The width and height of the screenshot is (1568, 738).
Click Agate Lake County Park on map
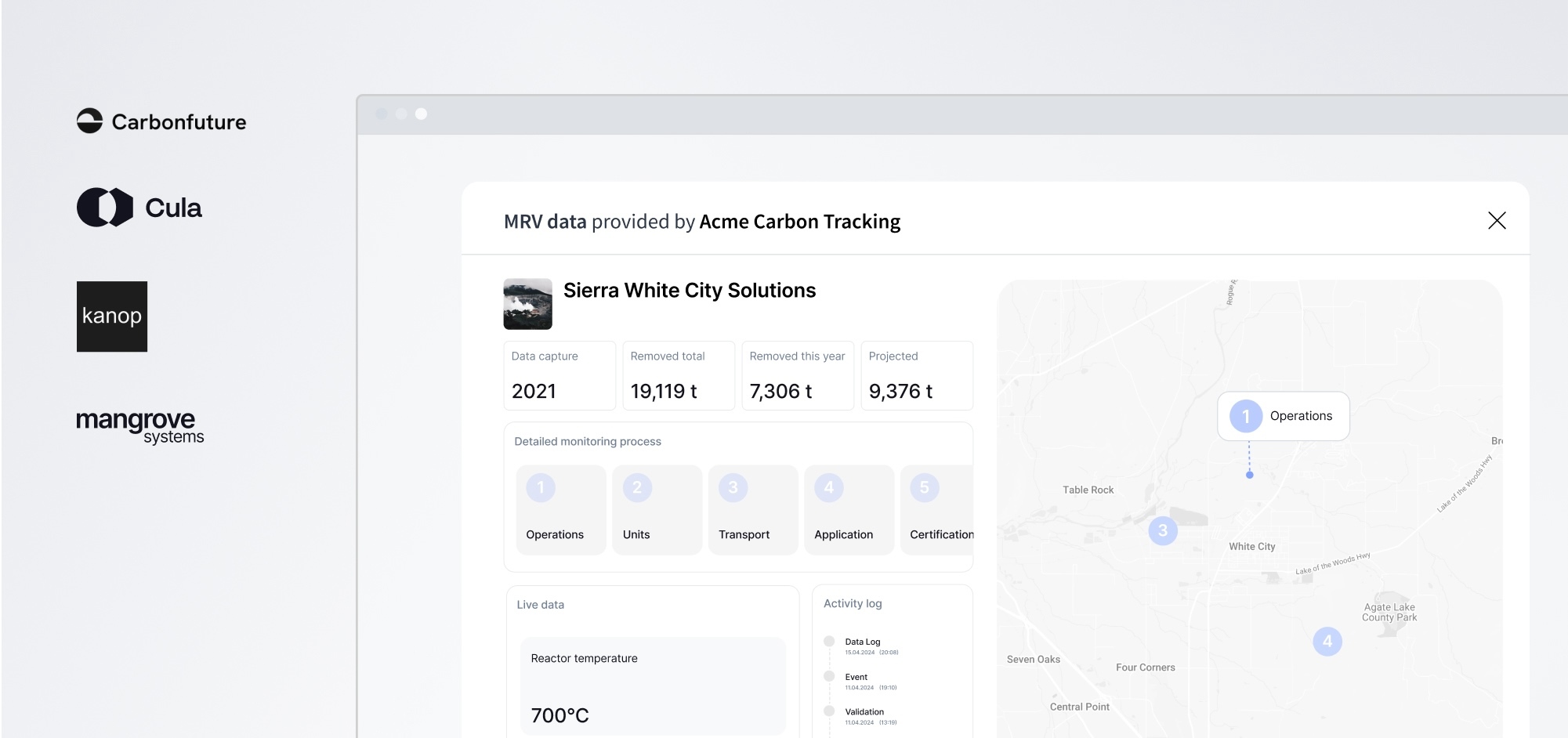click(1389, 612)
